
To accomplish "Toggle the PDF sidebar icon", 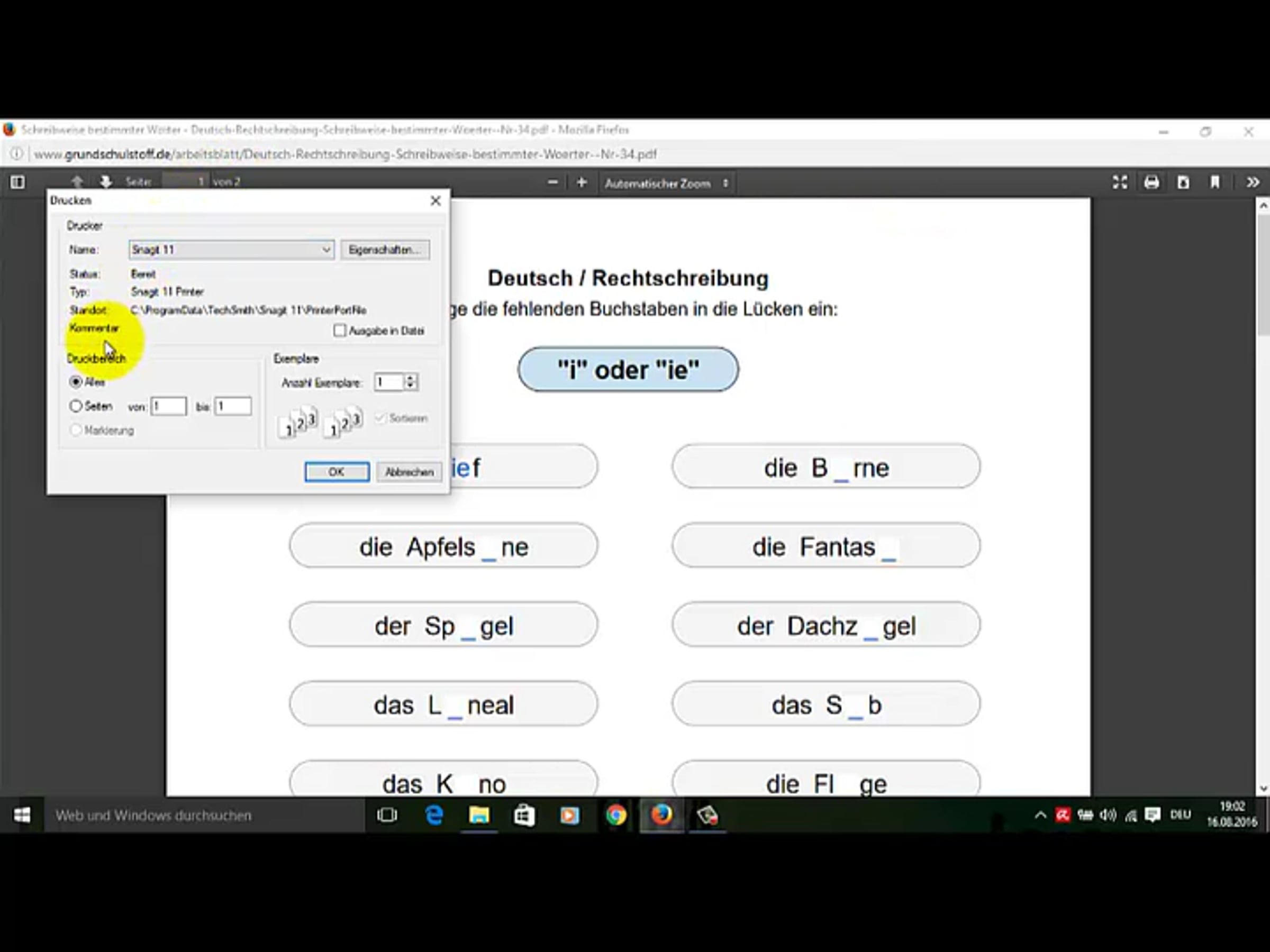I will [x=17, y=182].
